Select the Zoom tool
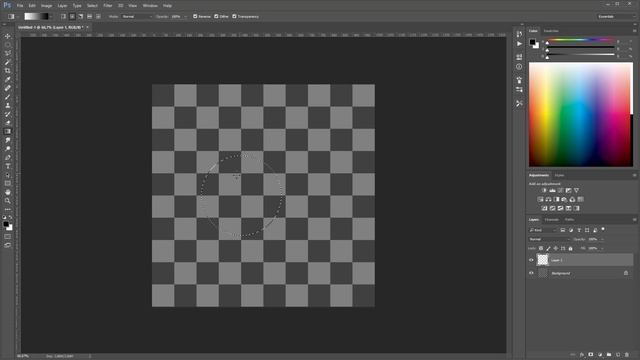The image size is (640, 360). pyautogui.click(x=8, y=201)
